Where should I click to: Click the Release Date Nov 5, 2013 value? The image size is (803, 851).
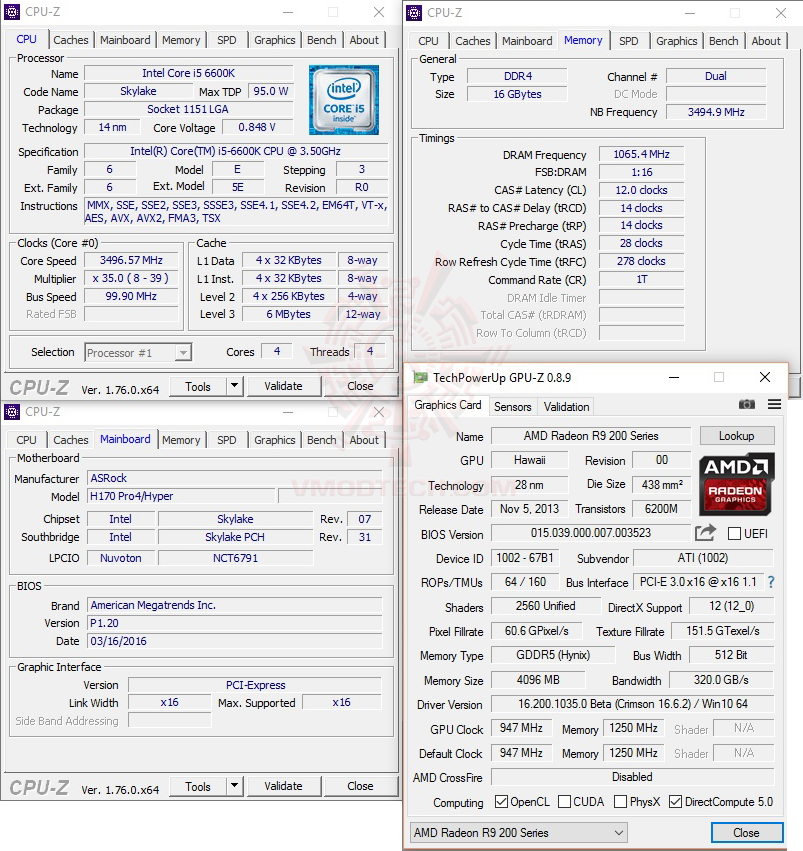[x=530, y=509]
